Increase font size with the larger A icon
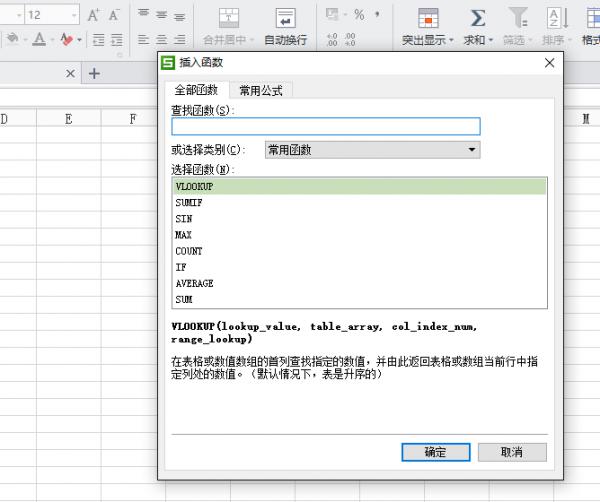600x502 pixels. pyautogui.click(x=93, y=15)
